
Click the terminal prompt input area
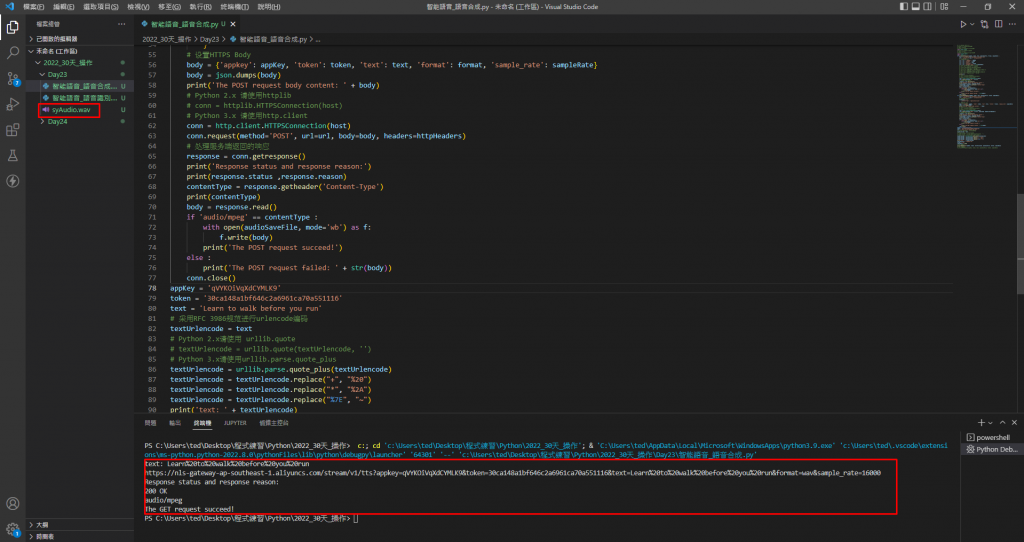coord(356,518)
